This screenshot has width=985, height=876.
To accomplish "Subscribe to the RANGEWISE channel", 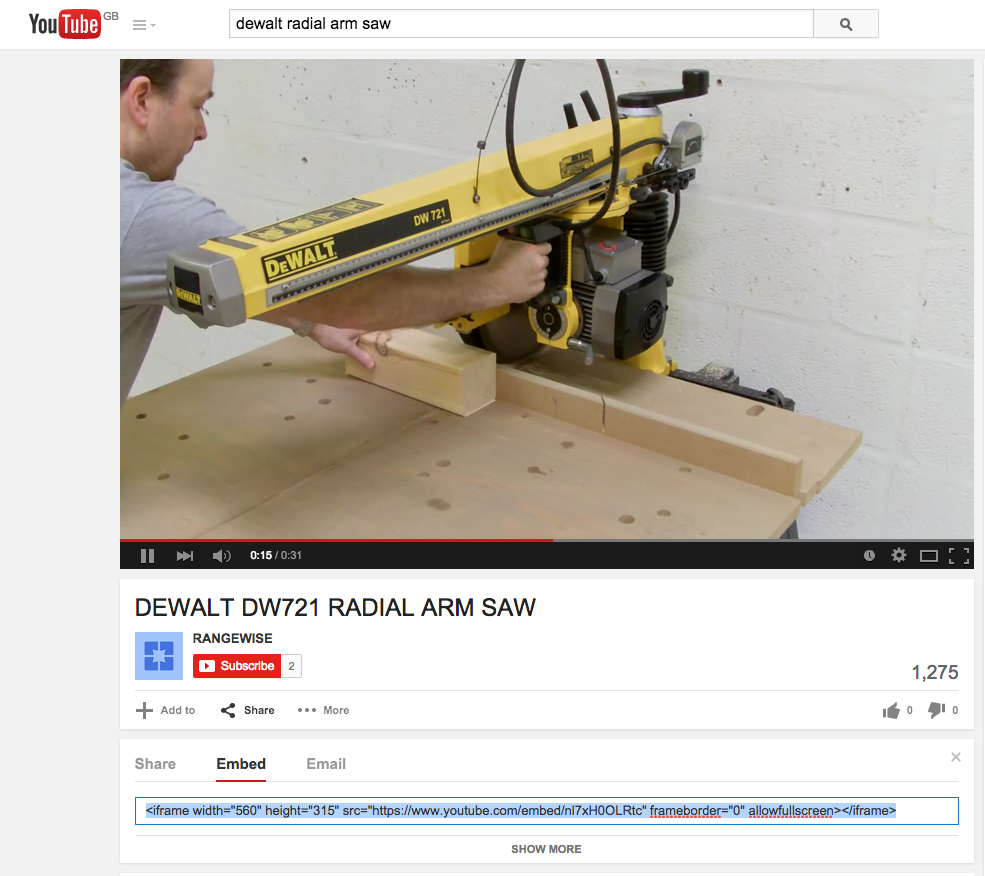I will 237,666.
